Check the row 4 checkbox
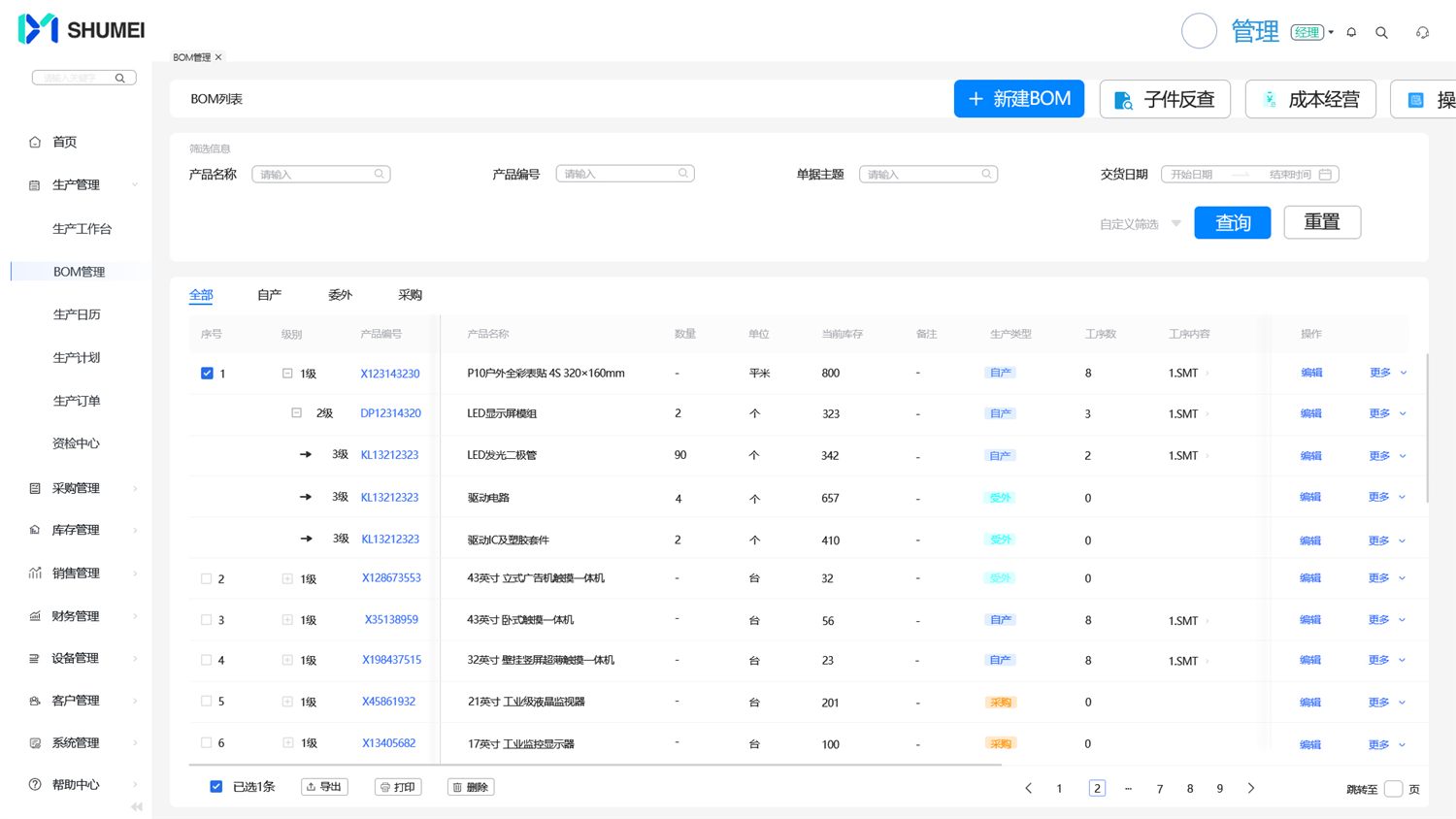The height and width of the screenshot is (819, 1456). click(x=206, y=660)
